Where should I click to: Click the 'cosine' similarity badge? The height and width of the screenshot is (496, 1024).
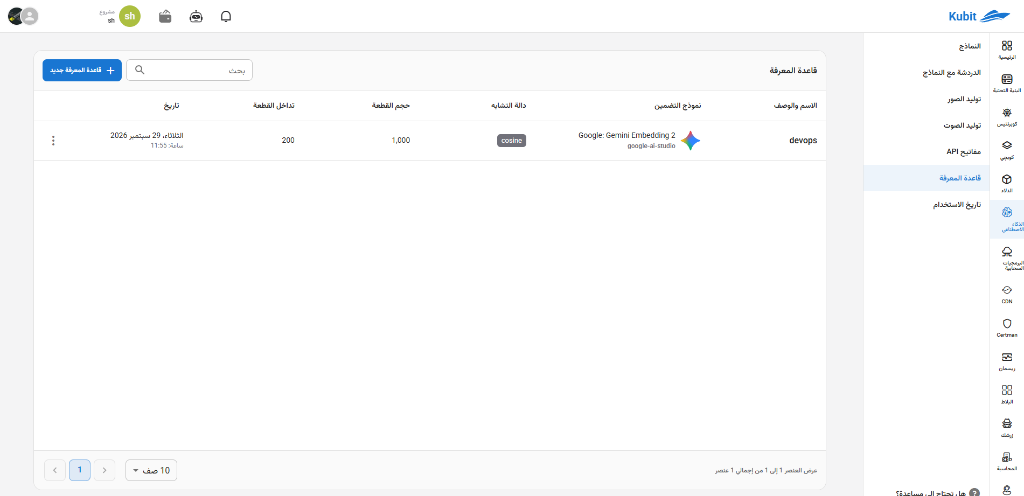(511, 140)
